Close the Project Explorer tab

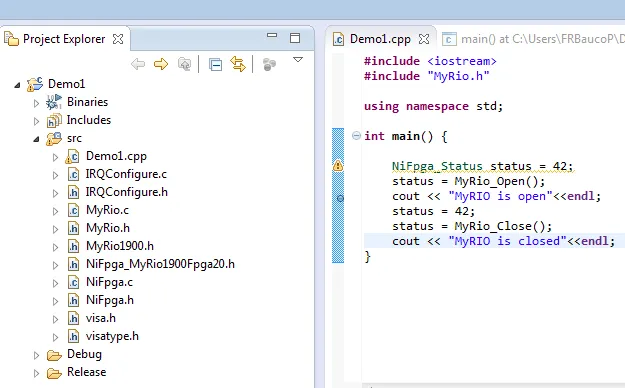coord(118,39)
